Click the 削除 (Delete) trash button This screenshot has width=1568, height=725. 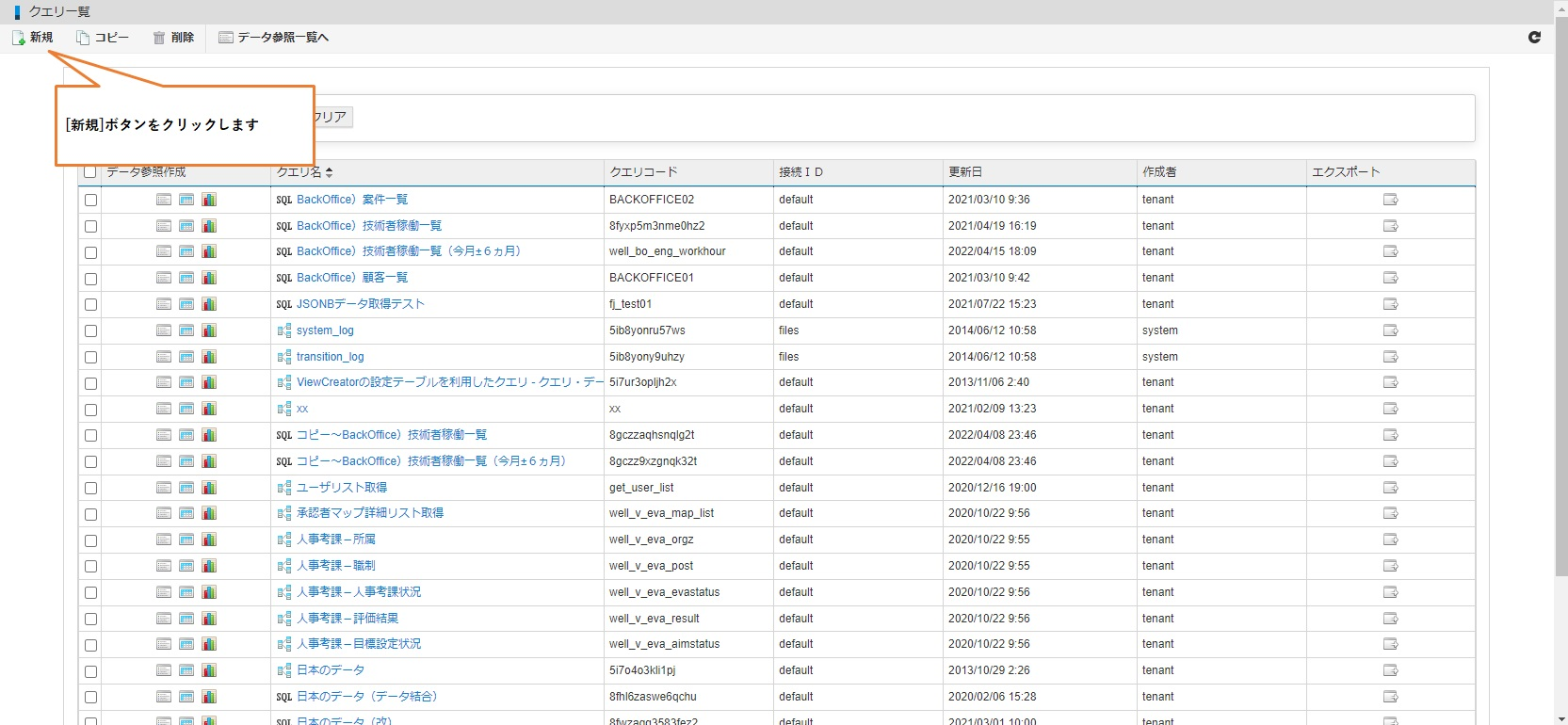pyautogui.click(x=173, y=38)
